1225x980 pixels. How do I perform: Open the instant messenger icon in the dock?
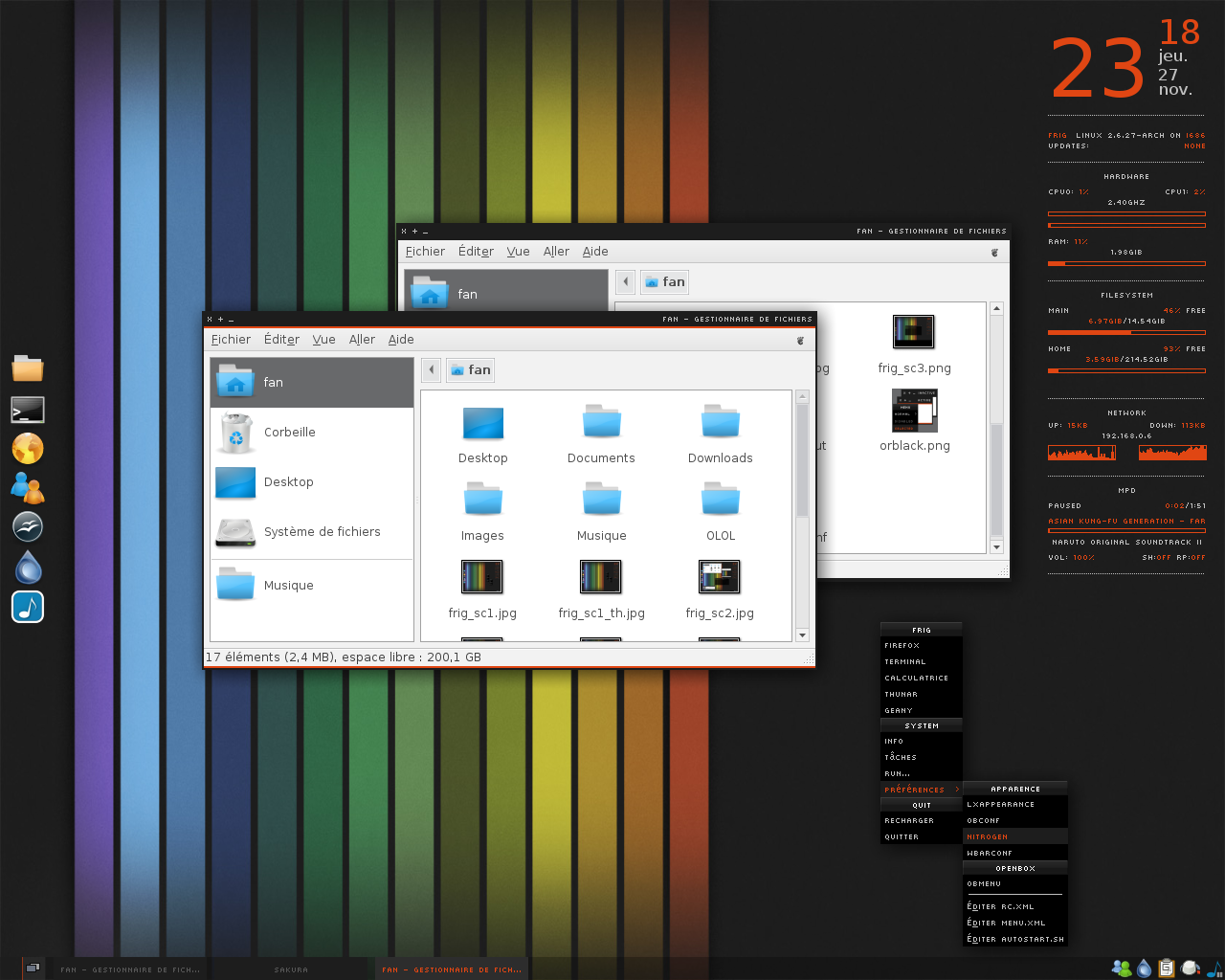tap(28, 488)
